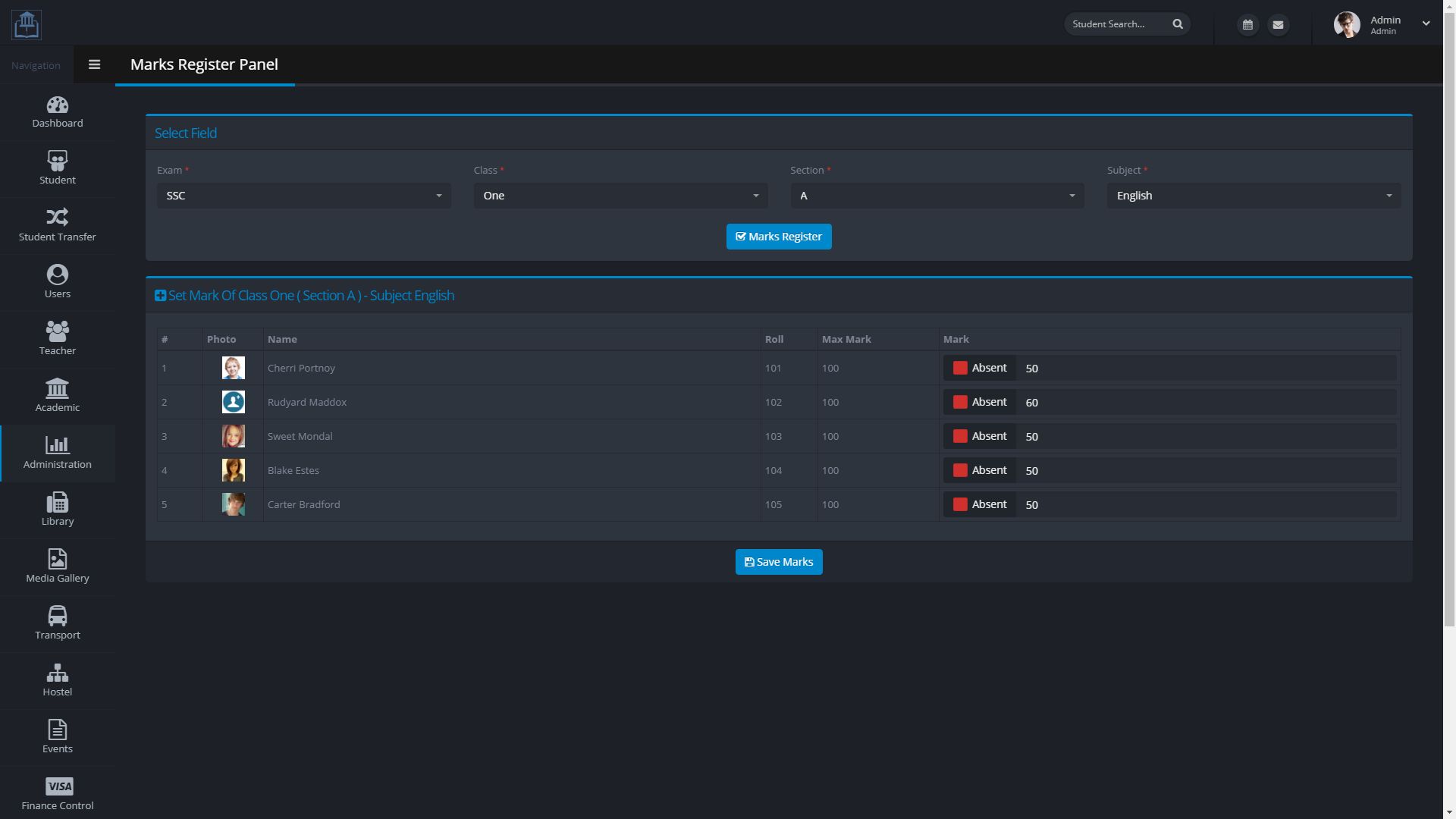1456x819 pixels.
Task: Click the hamburger menu toggle icon
Action: pos(94,64)
